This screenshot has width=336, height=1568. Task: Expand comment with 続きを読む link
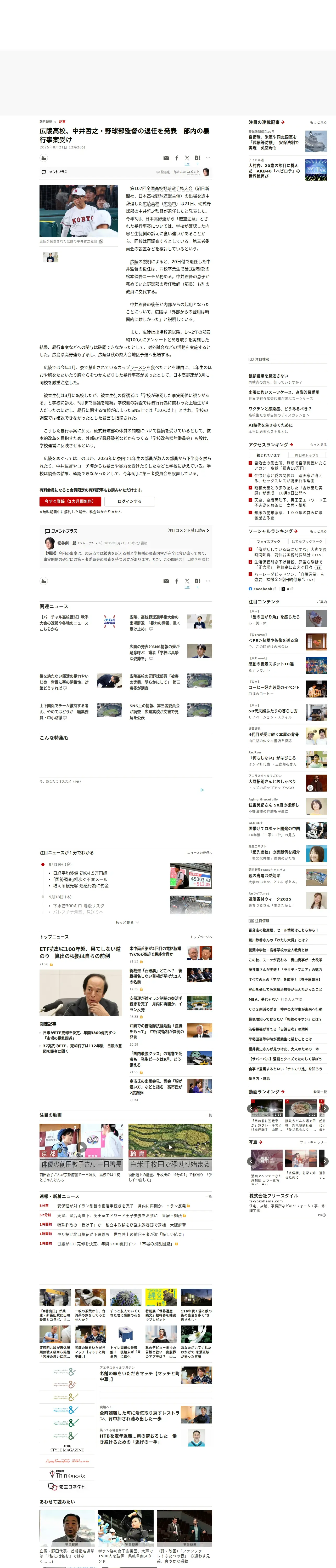[x=198, y=560]
